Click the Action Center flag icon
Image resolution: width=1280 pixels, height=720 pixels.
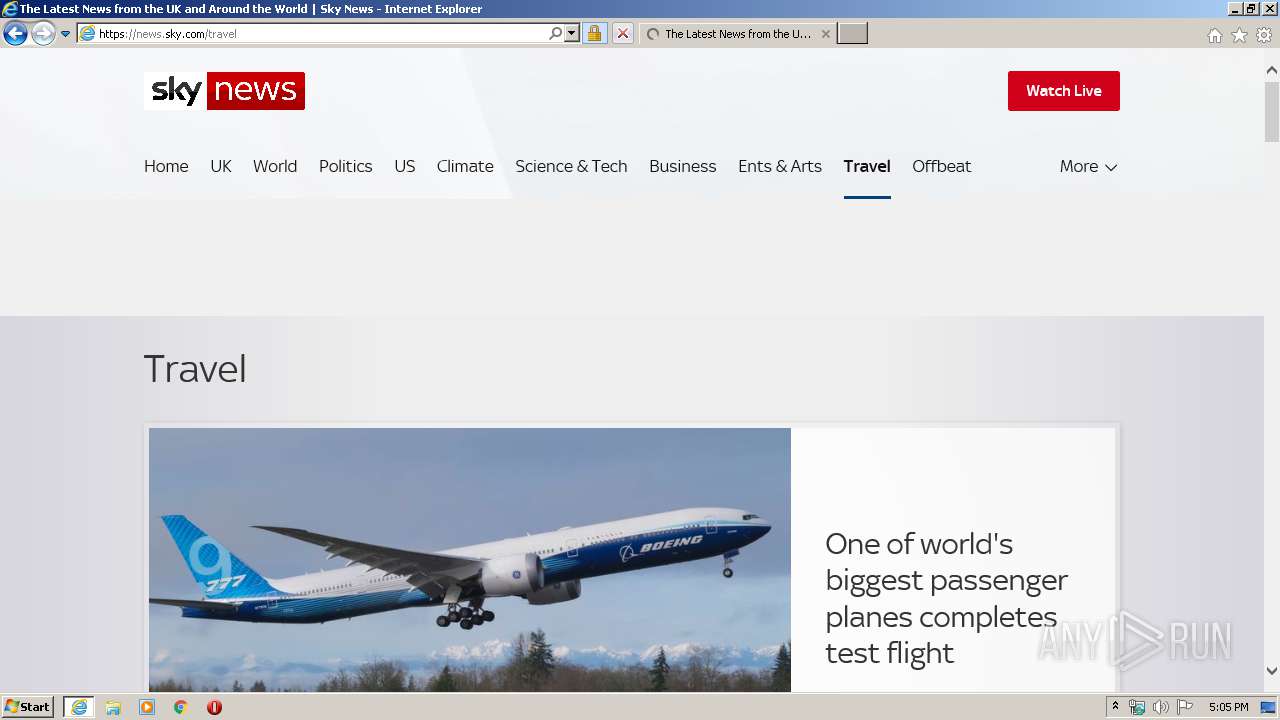pyautogui.click(x=1185, y=707)
